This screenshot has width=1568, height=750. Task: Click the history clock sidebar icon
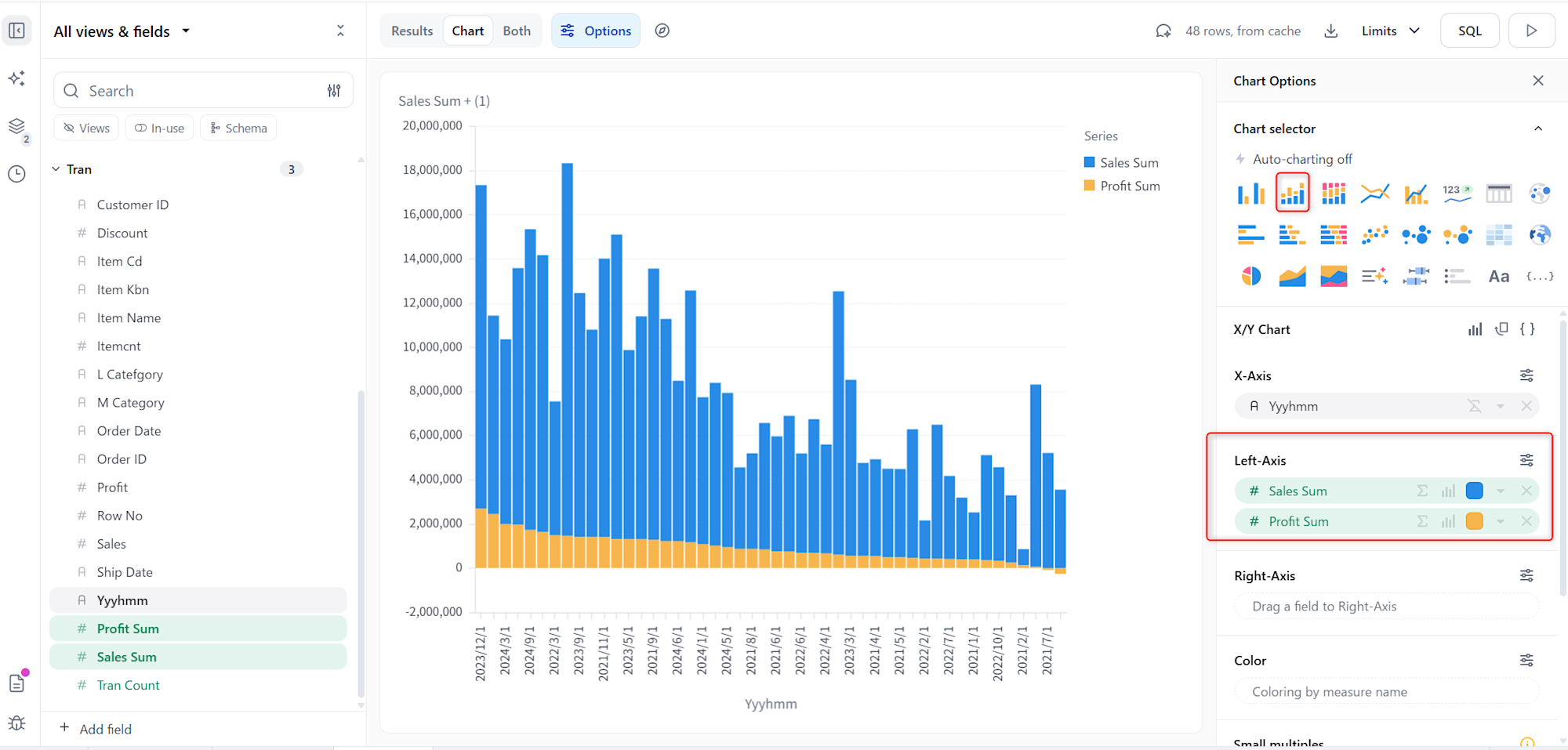(16, 174)
